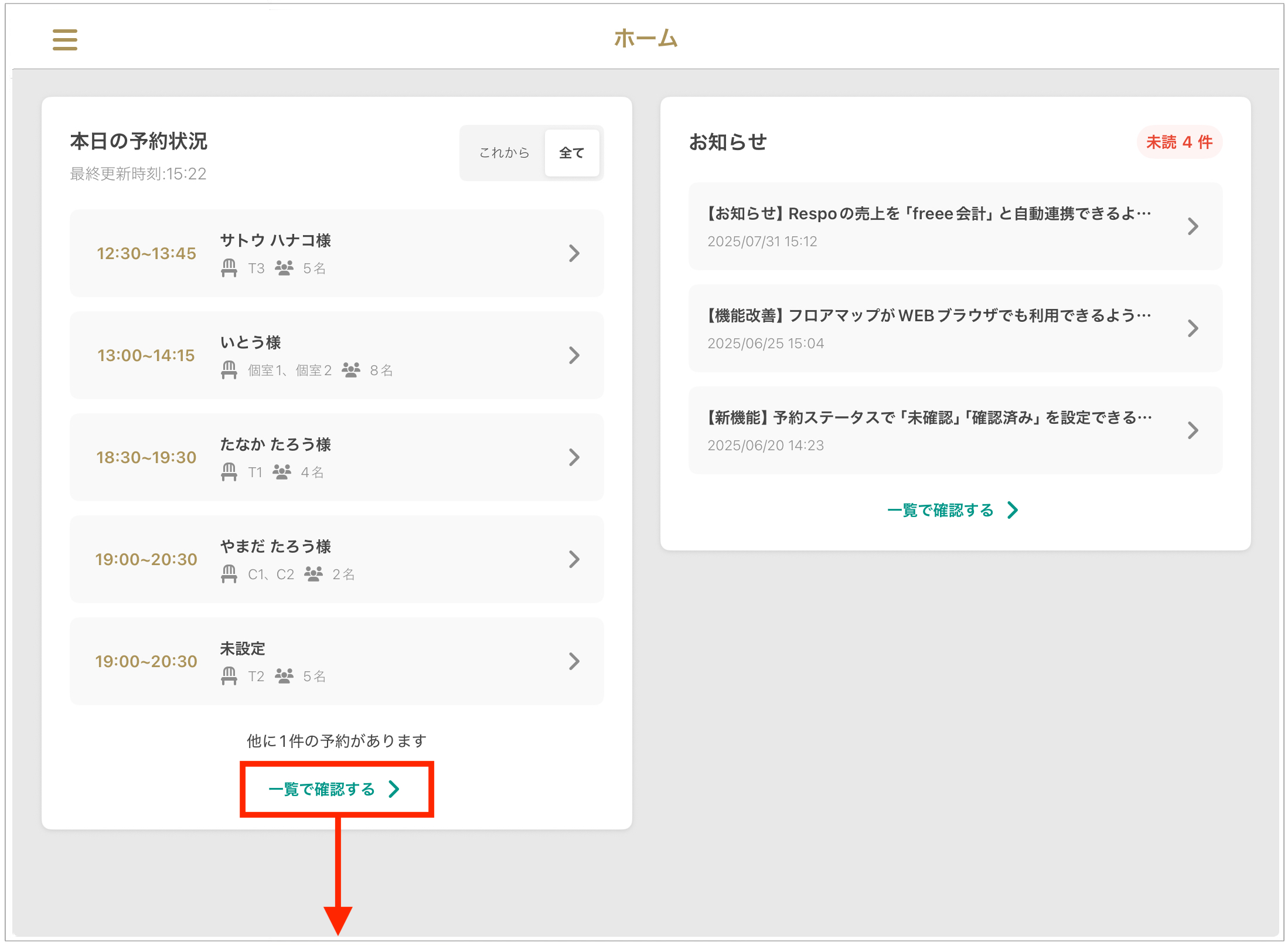The width and height of the screenshot is (1288, 945).
Task: Open chevron for 12:30~13:45 reservation
Action: pyautogui.click(x=574, y=253)
